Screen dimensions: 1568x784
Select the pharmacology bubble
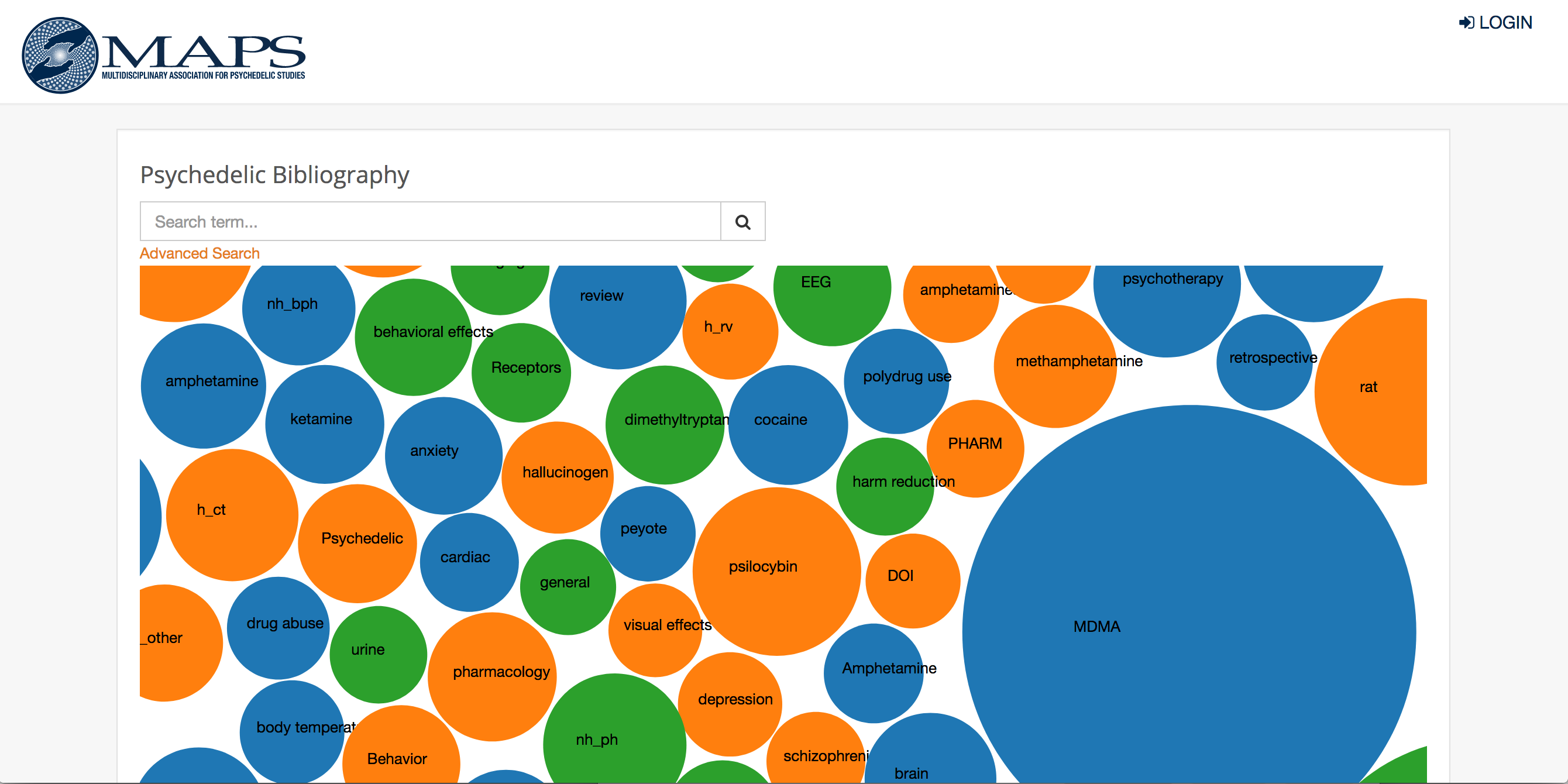coord(492,677)
